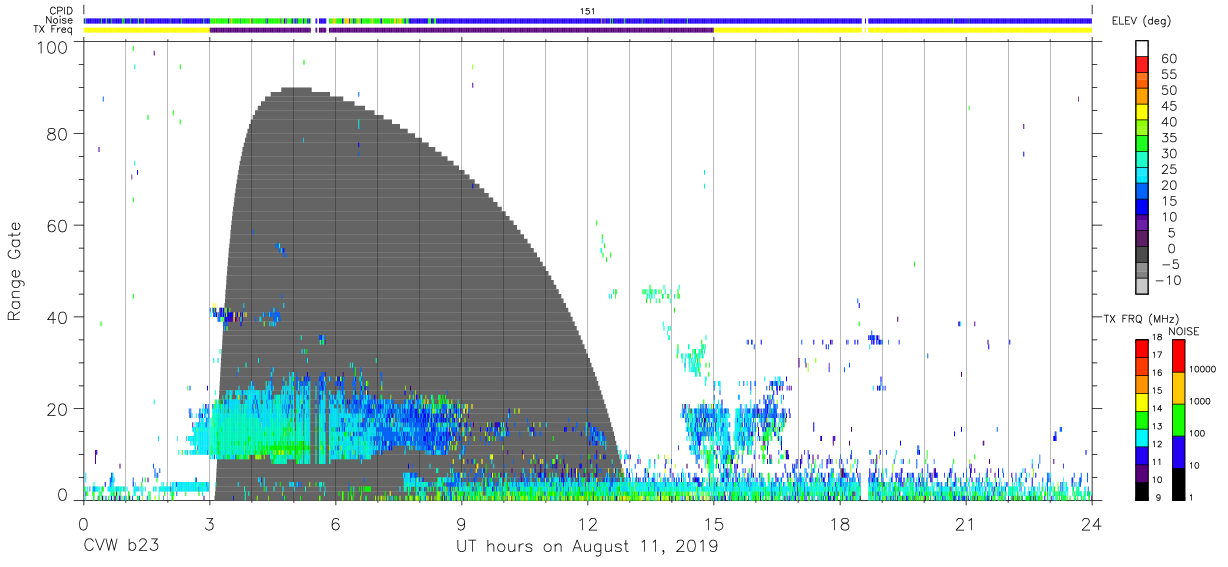Click x-axis tick label '18'

[840, 525]
